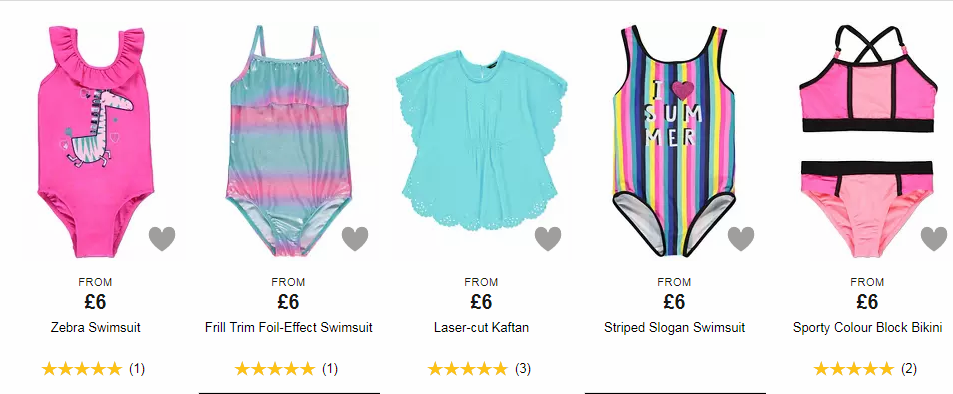Screen dimensions: 953x394
Task: View the Frill Trim Foil-Effect Swimsuit photo
Action: click(x=288, y=141)
